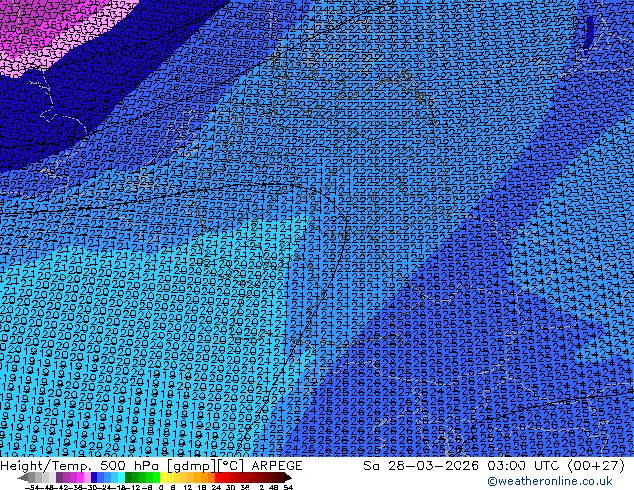
Task: Click the date 'Sa 28-03-2026'
Action: 423,466
